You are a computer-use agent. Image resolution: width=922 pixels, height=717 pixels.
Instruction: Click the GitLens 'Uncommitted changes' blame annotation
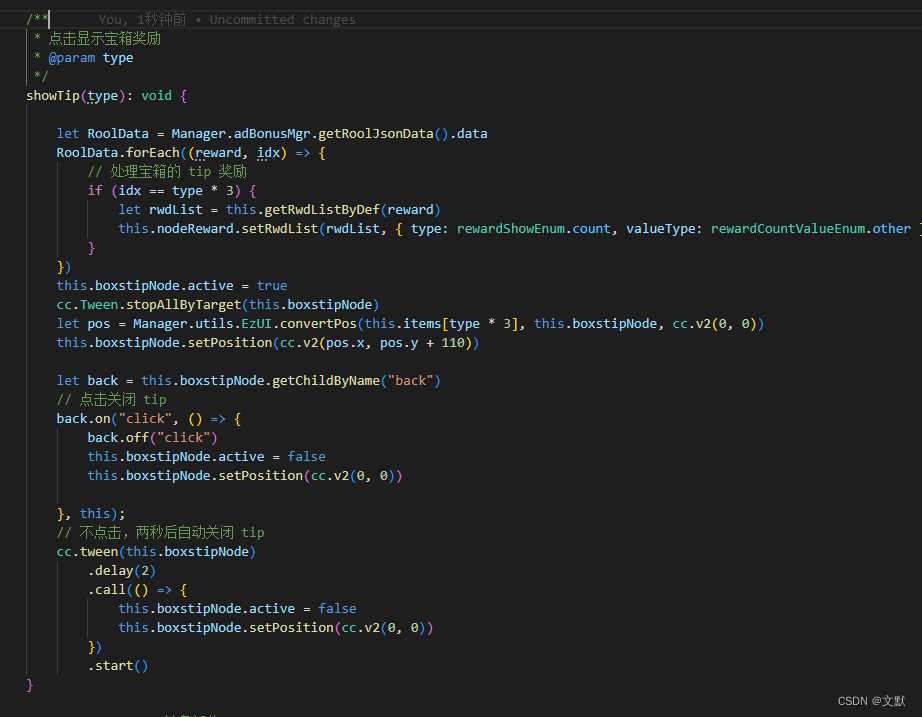[282, 19]
